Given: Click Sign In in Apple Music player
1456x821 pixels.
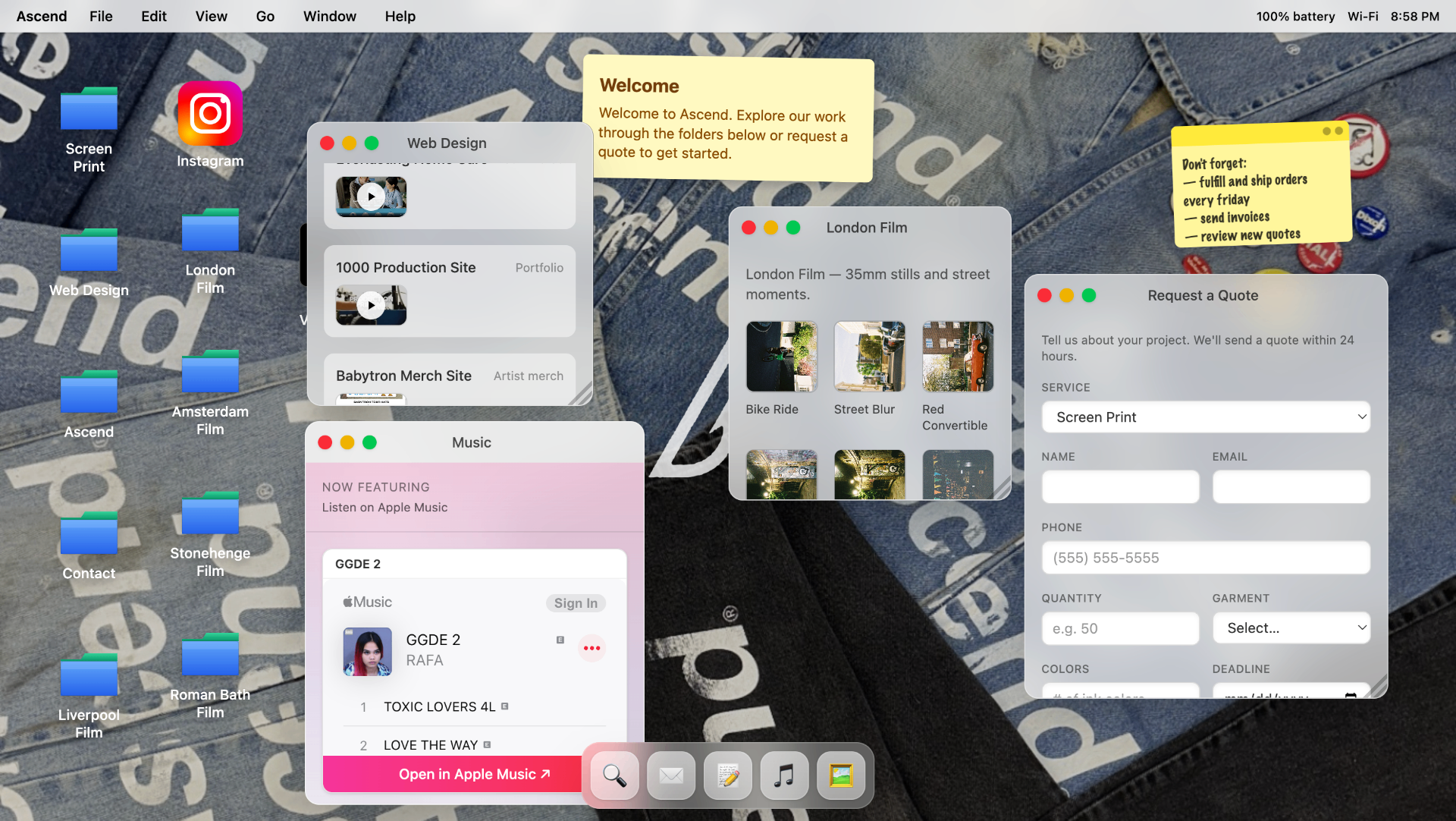Looking at the screenshot, I should [576, 602].
